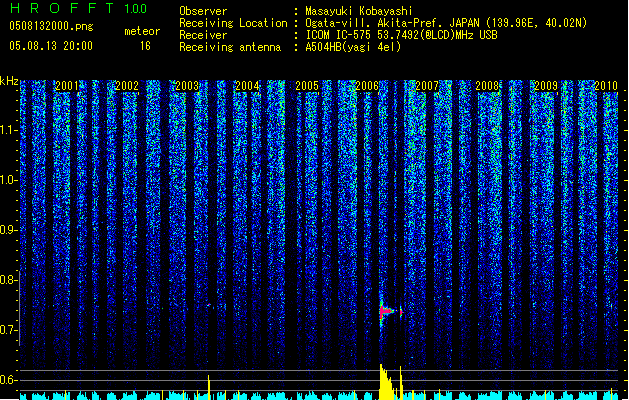629x400 pixels.
Task: Click the 2009 time marker
Action: coord(546,86)
